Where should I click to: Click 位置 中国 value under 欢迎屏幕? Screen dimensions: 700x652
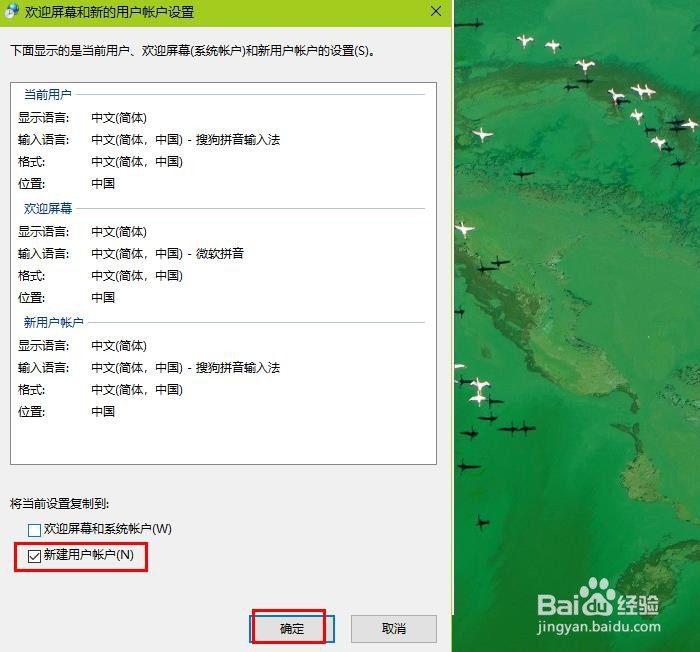coord(103,297)
